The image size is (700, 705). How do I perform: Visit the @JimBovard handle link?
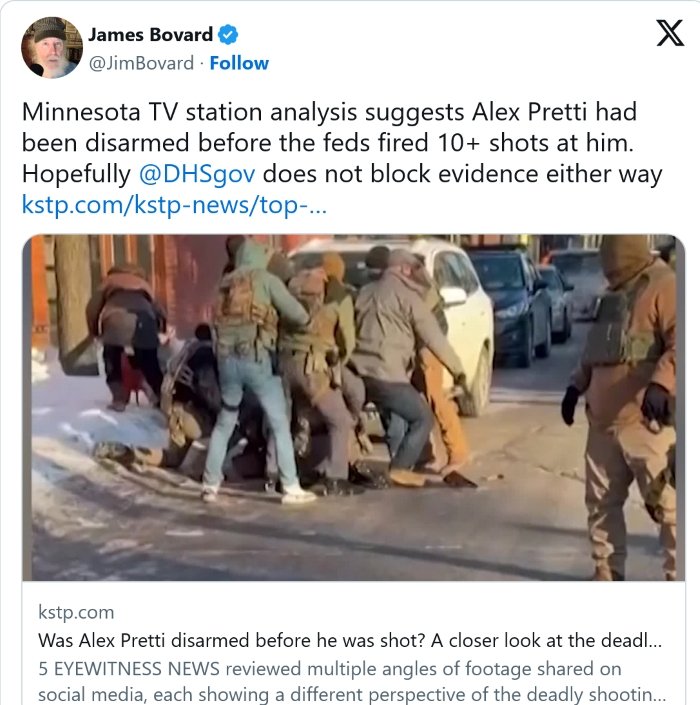[x=141, y=63]
